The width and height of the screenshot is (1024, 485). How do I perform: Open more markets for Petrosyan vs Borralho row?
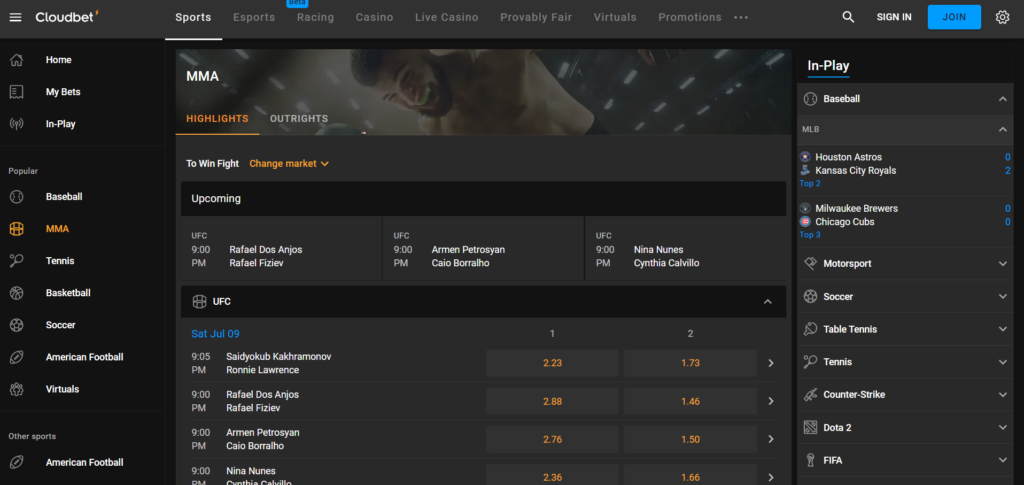771,439
